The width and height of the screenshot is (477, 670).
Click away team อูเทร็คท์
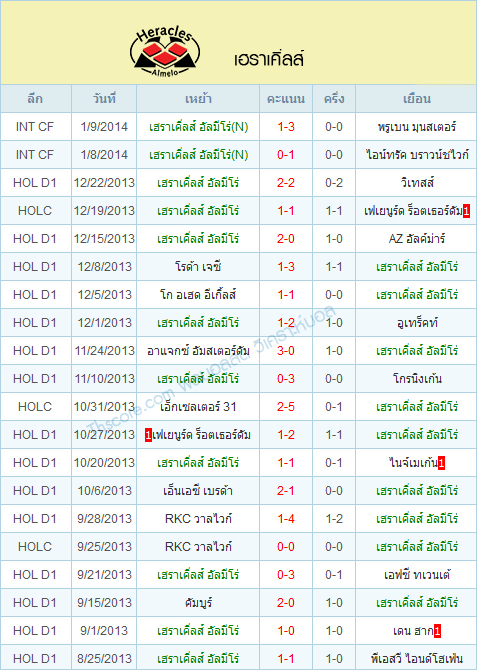coord(417,323)
